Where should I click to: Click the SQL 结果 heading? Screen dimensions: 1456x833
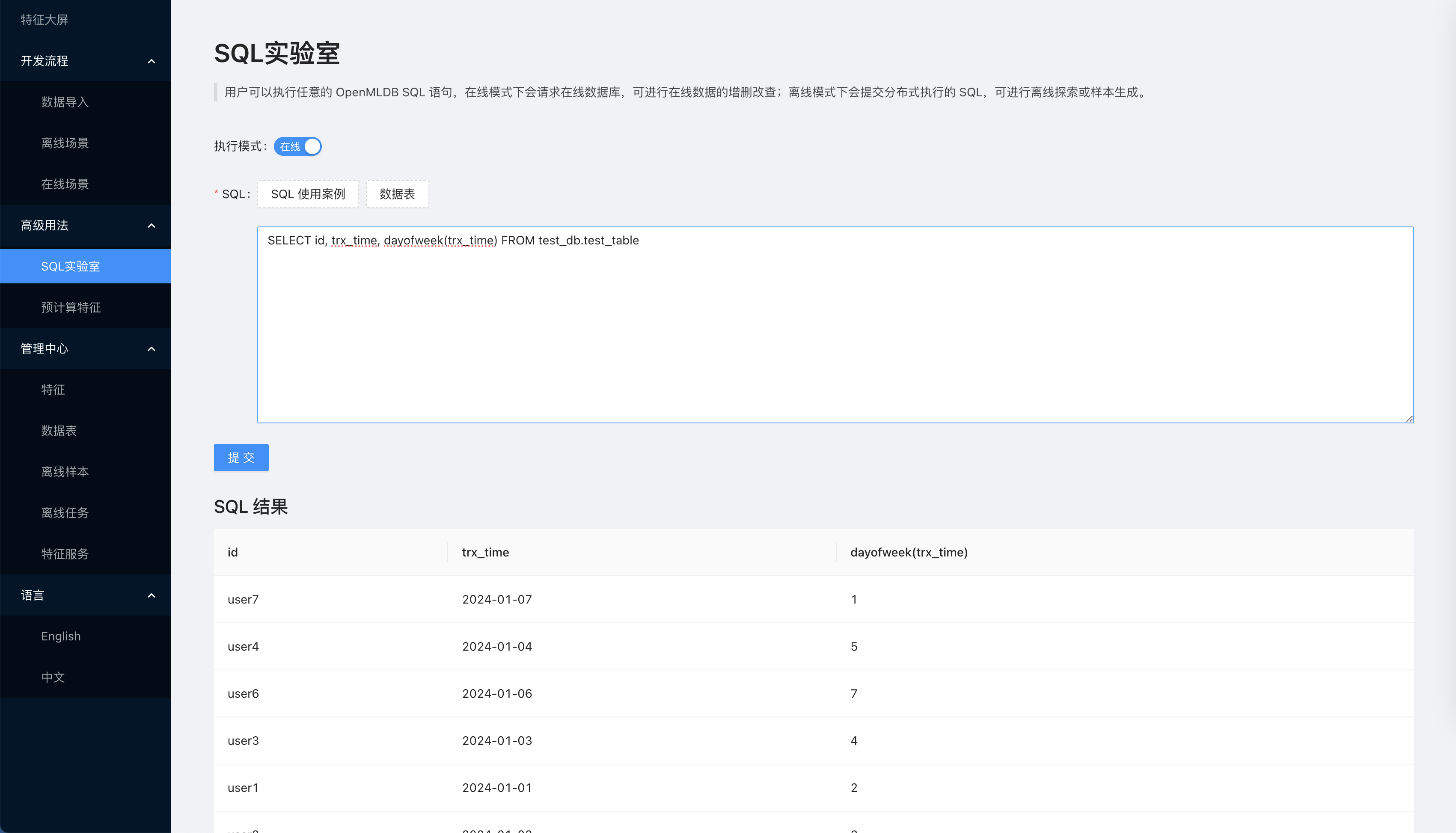tap(250, 507)
